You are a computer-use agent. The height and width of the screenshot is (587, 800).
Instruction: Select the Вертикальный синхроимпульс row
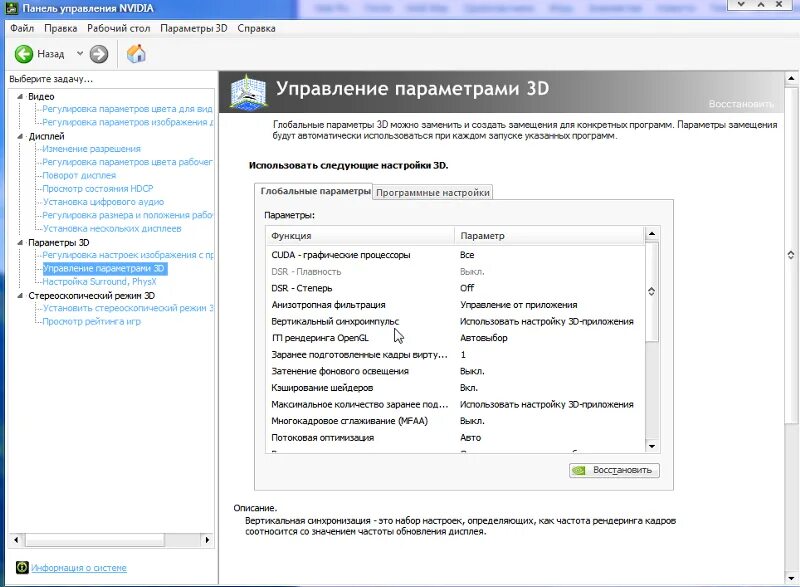point(455,321)
